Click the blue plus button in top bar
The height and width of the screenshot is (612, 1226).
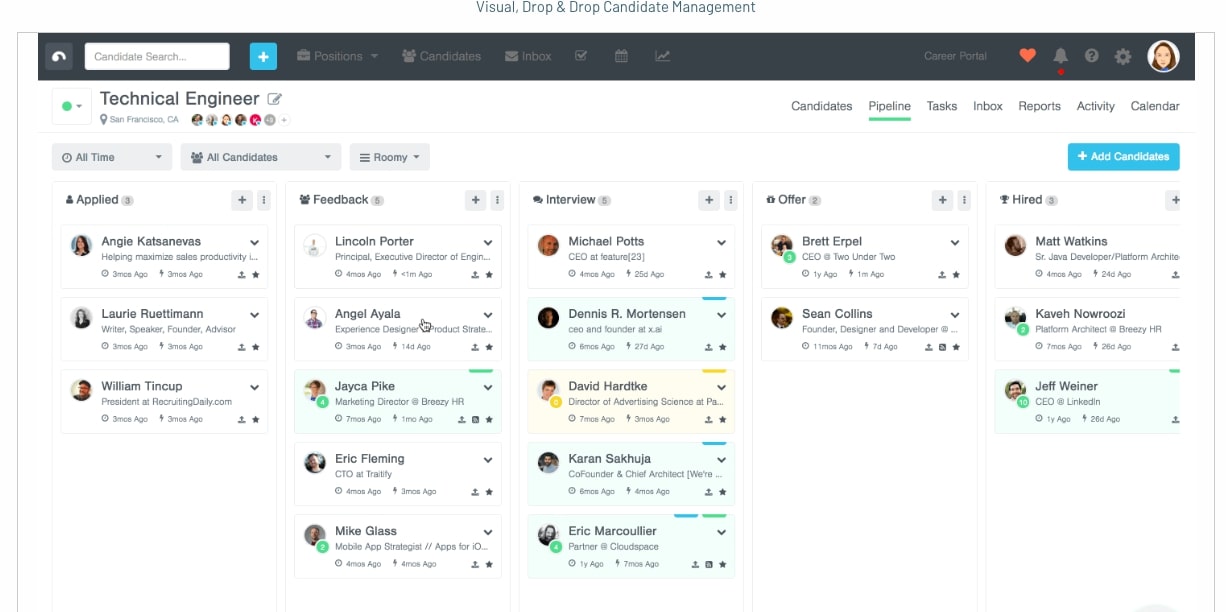click(x=263, y=56)
